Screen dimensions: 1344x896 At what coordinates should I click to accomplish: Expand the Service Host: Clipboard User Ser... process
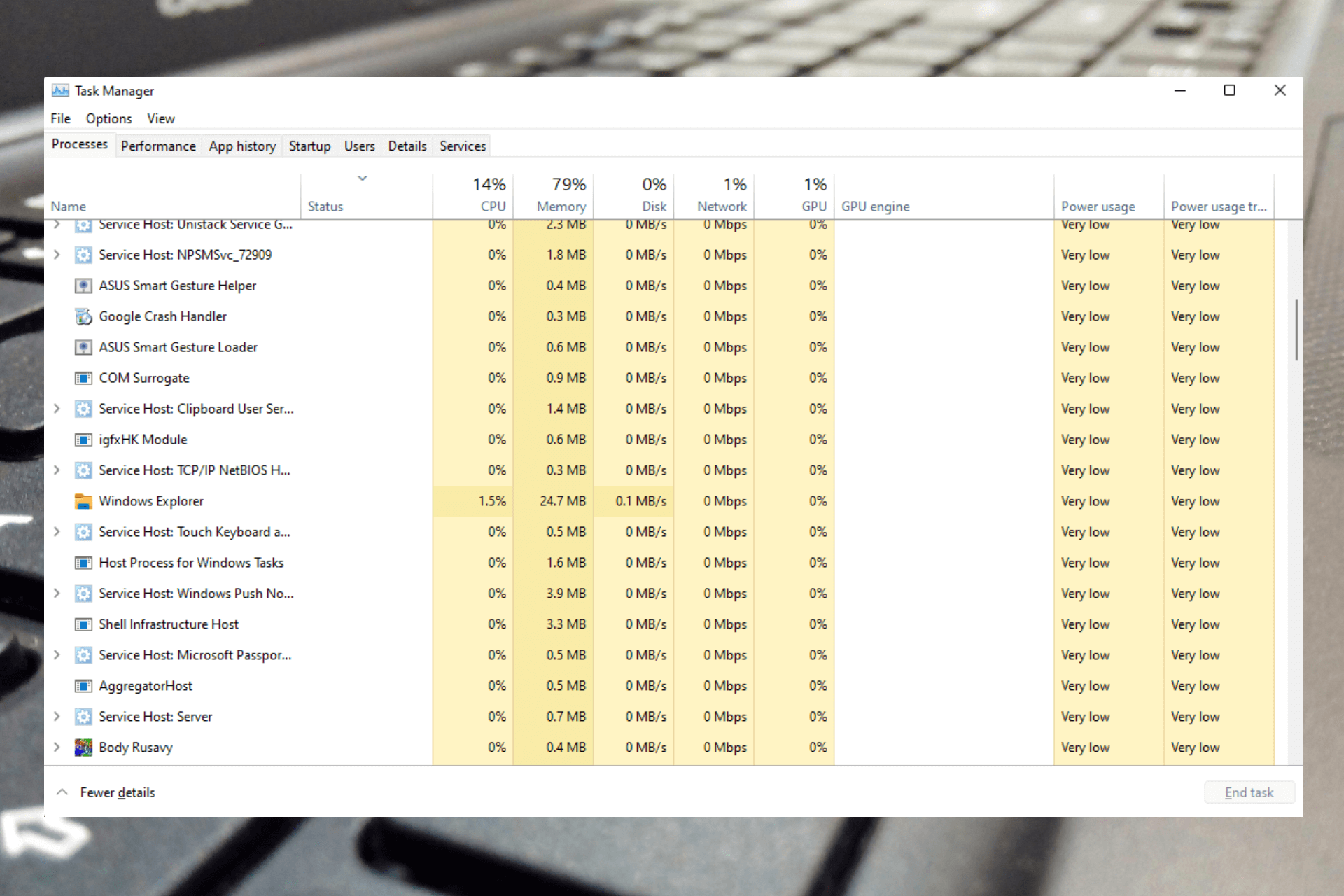click(57, 408)
